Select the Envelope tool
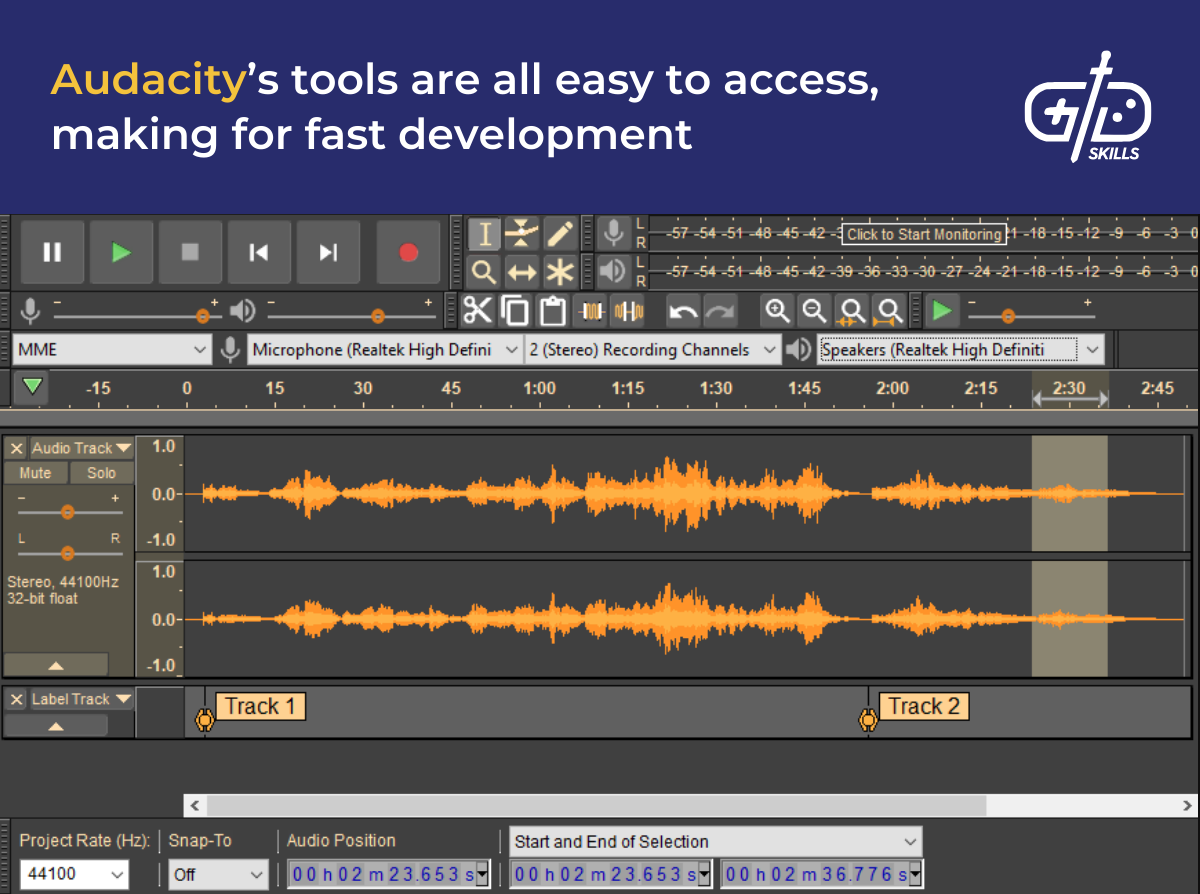This screenshot has width=1200, height=894. tap(522, 232)
